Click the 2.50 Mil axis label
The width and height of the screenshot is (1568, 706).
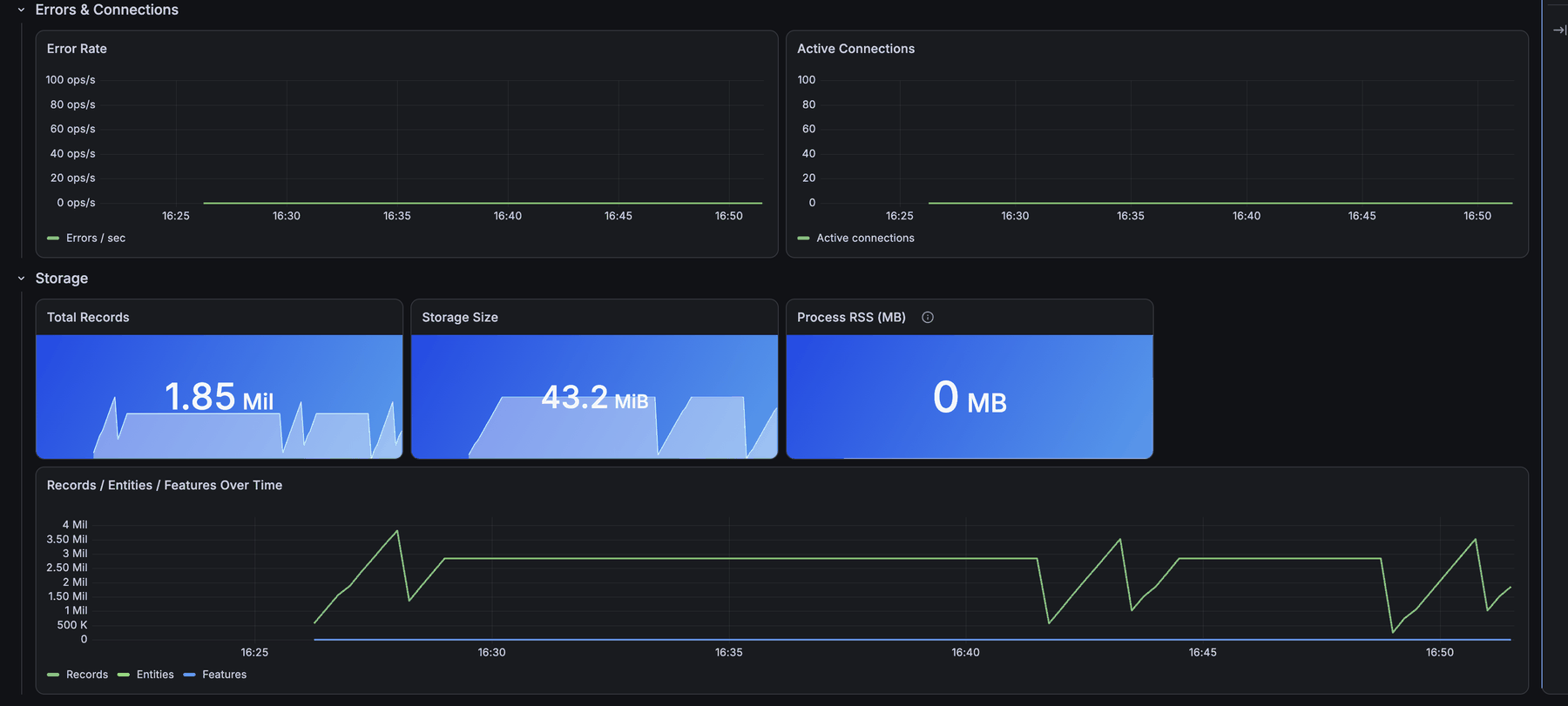(x=67, y=568)
